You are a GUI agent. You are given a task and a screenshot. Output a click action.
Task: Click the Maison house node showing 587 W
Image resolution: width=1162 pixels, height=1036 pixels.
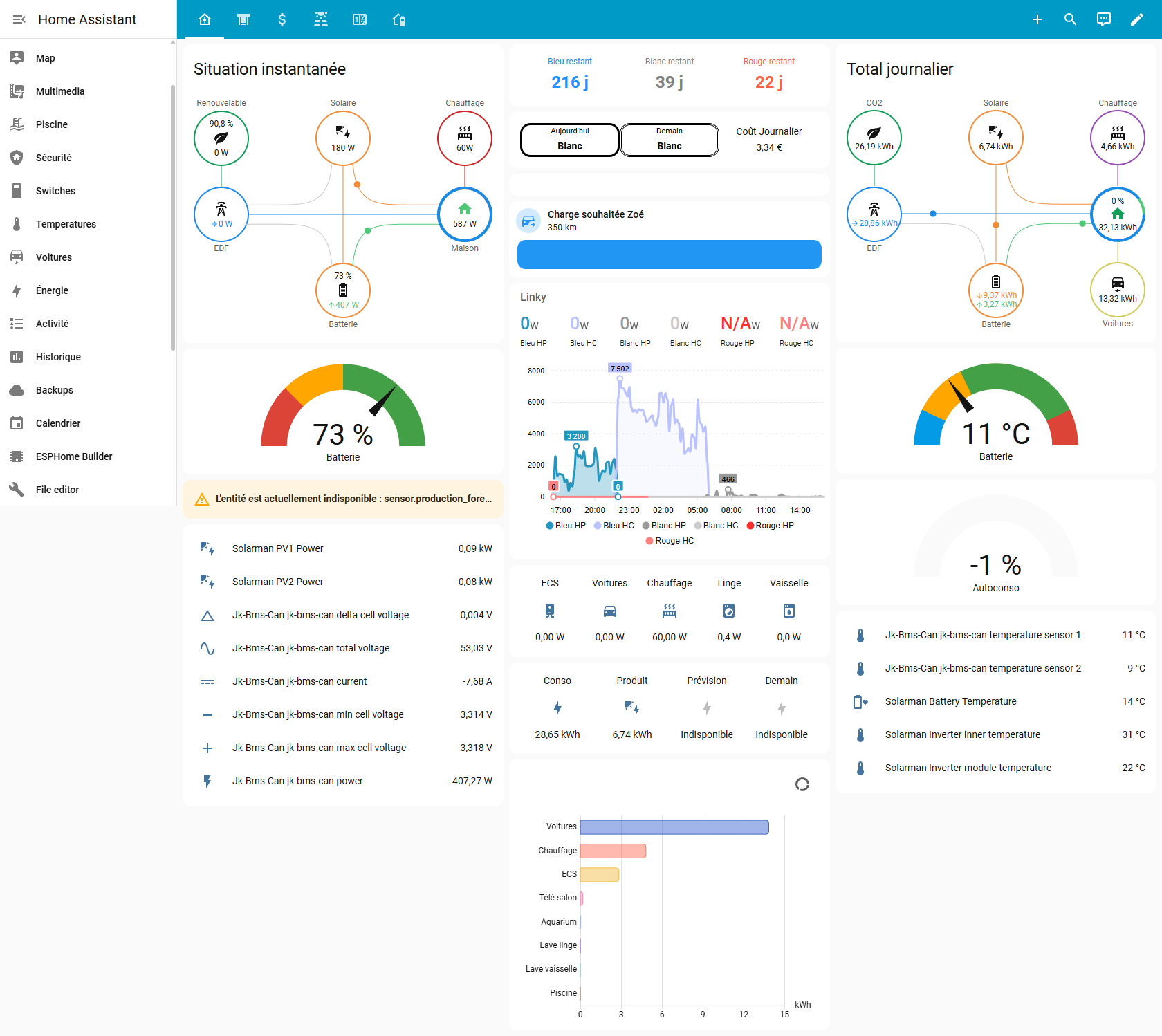tap(464, 214)
